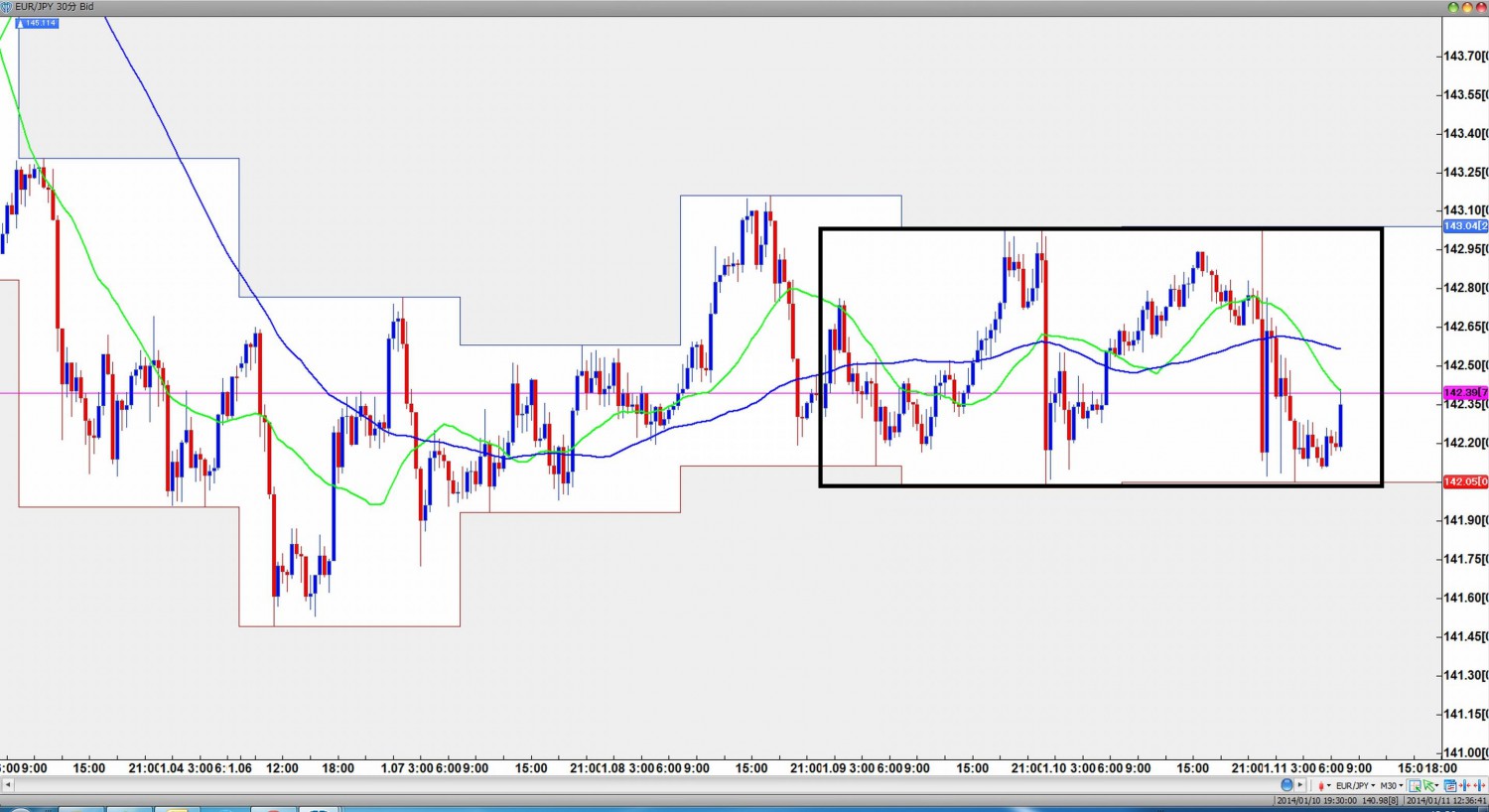Viewport: 1489px width, 812px height.
Task: Click the 18:00 time axis label
Action: tap(1441, 767)
